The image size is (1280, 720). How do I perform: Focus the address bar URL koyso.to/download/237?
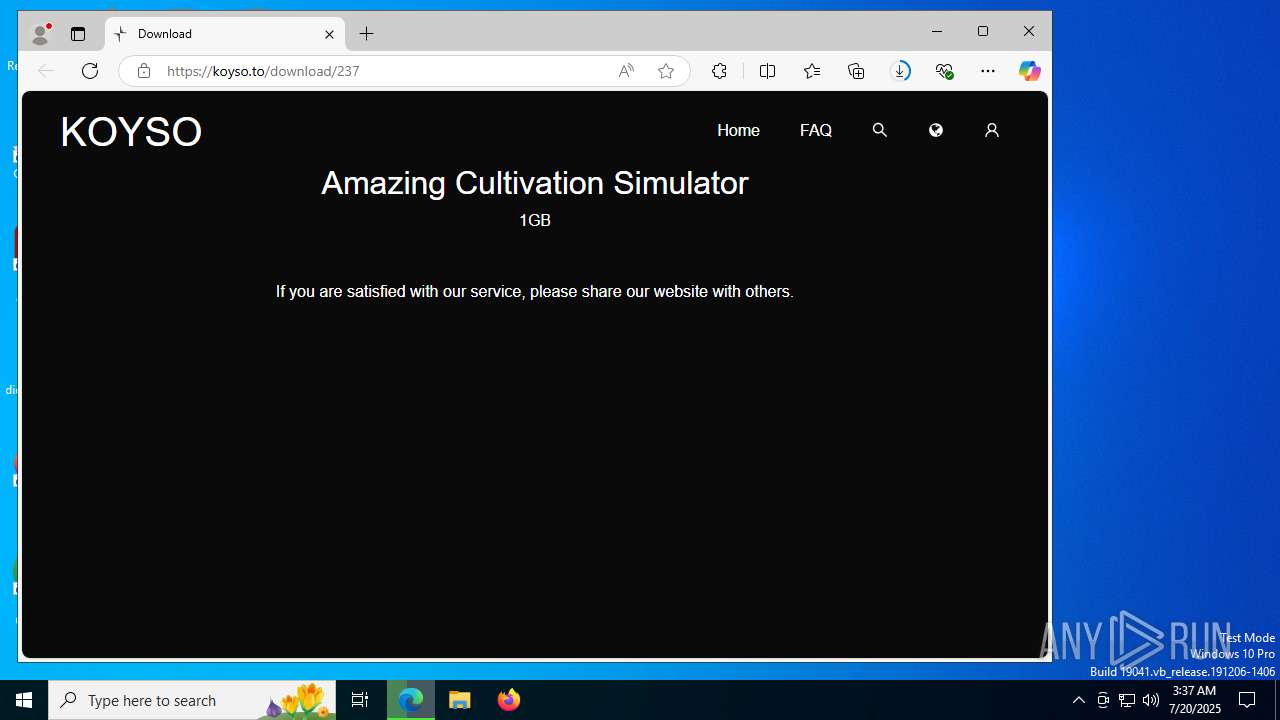[x=263, y=71]
